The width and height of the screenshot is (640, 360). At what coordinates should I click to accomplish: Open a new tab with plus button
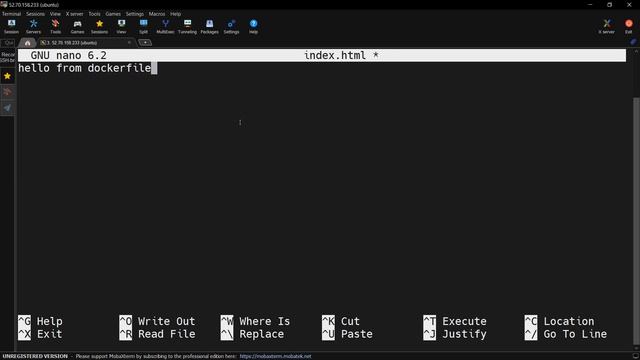(x=145, y=42)
